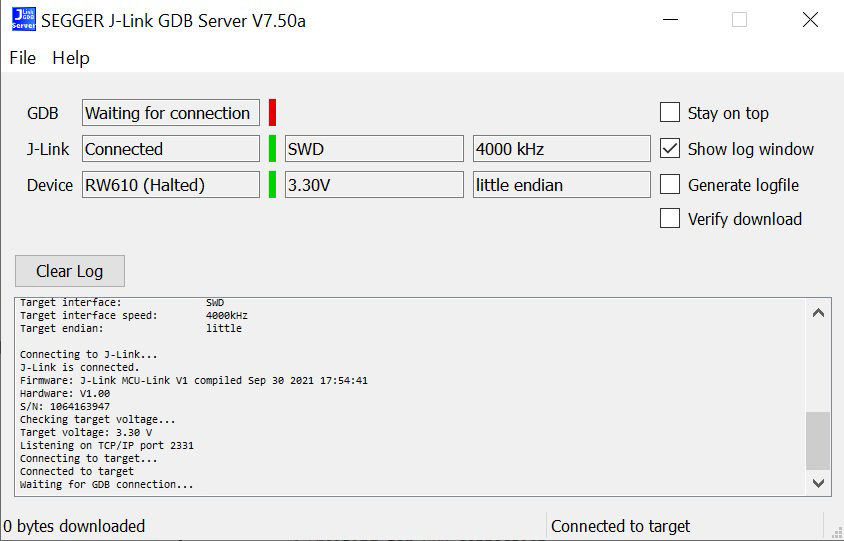Click the RW610 (Halted) device field
The width and height of the screenshot is (844, 541).
coord(170,185)
